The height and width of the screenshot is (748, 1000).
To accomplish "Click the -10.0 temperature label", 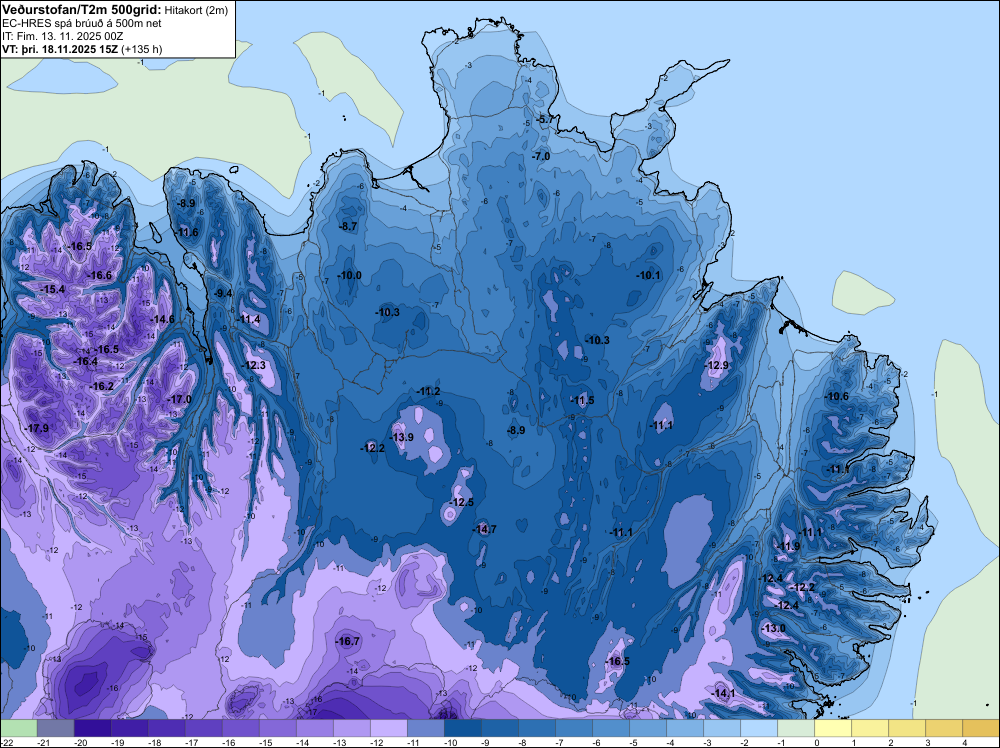I will pyautogui.click(x=349, y=275).
